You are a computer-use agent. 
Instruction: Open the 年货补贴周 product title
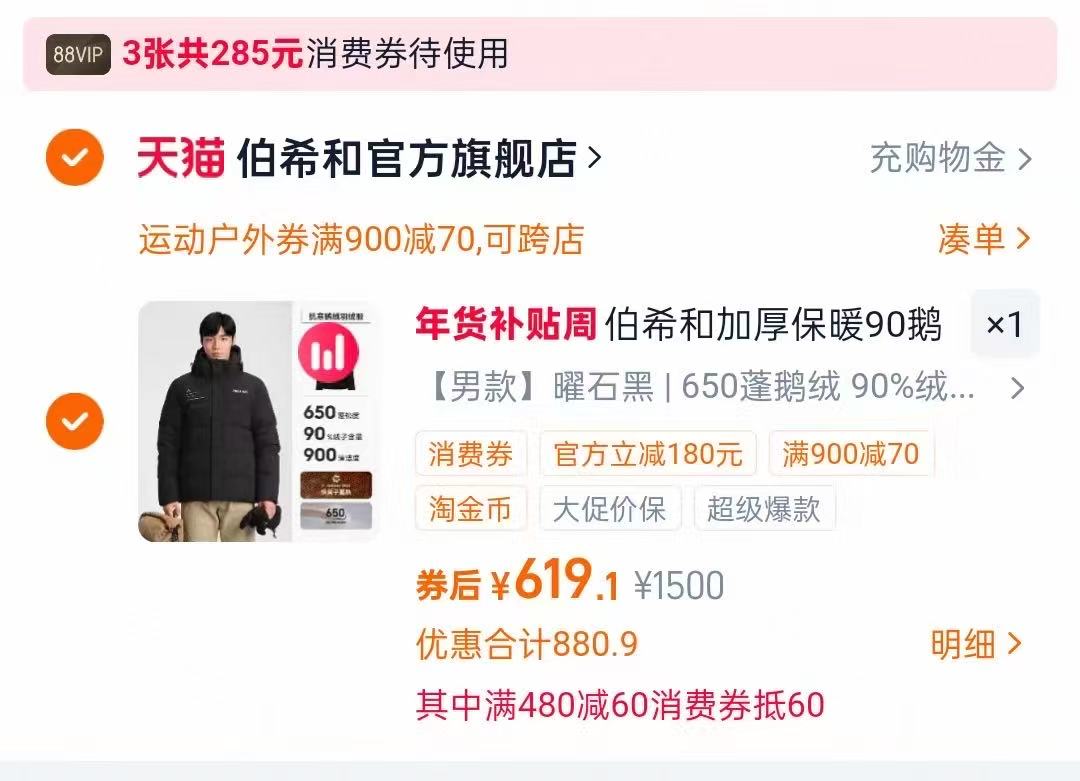click(x=678, y=324)
